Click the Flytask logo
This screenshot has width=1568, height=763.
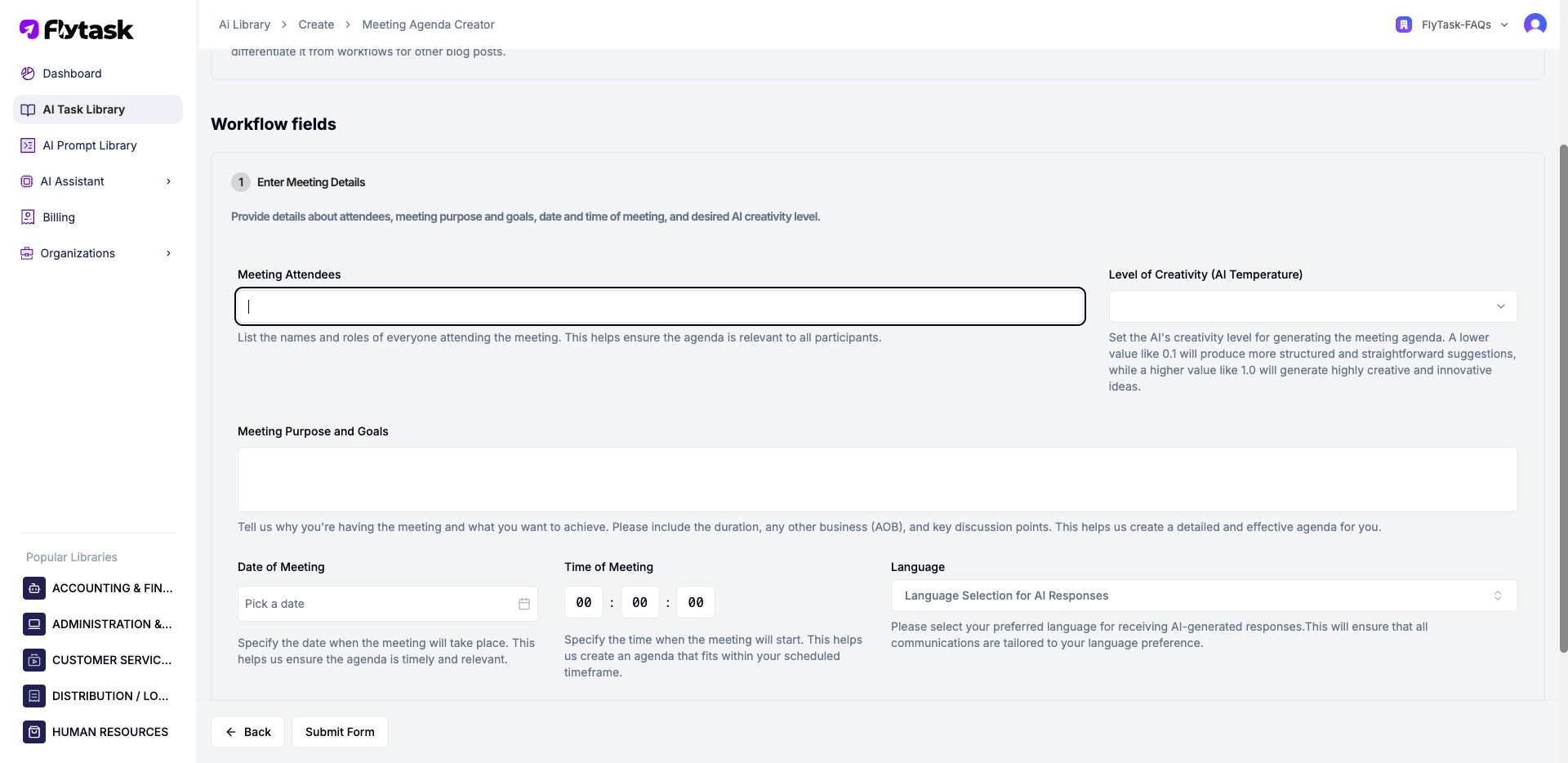76,29
